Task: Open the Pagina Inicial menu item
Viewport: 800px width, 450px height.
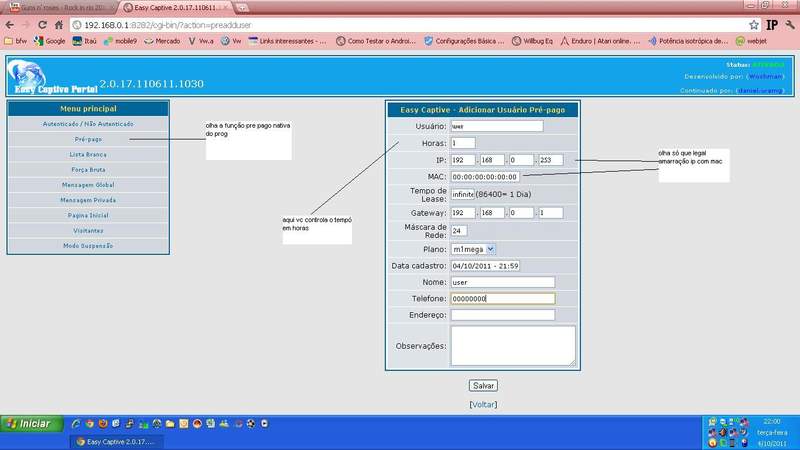Action: click(x=88, y=216)
